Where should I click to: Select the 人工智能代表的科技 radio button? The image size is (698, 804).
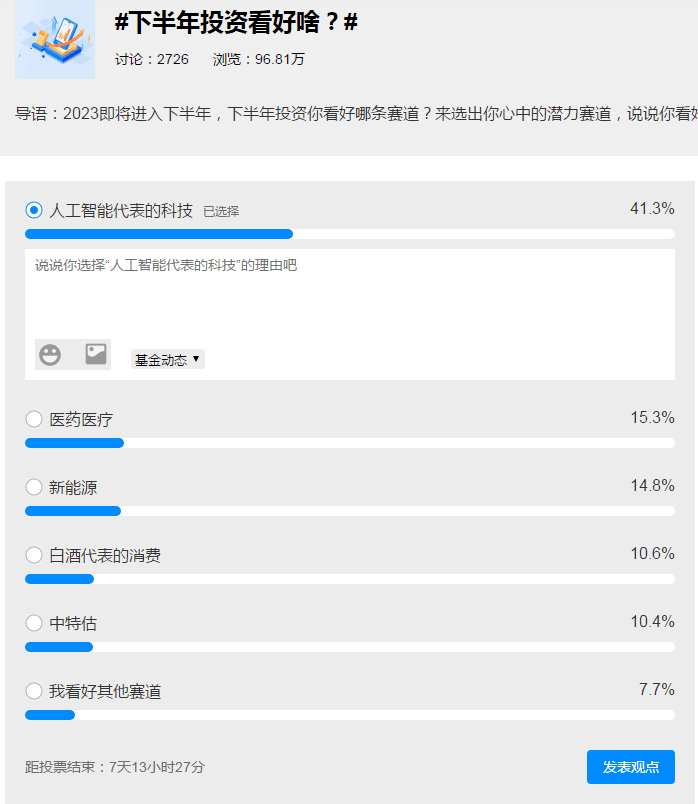click(x=34, y=210)
